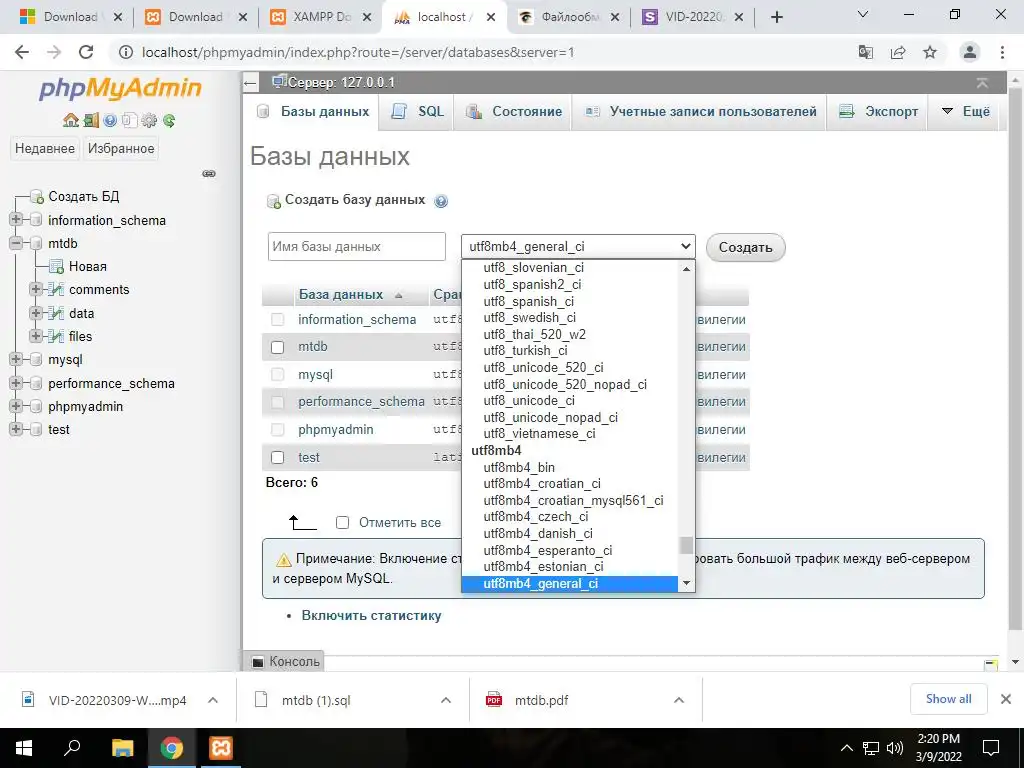Click browser reload button
The width and height of the screenshot is (1024, 768).
(x=86, y=52)
